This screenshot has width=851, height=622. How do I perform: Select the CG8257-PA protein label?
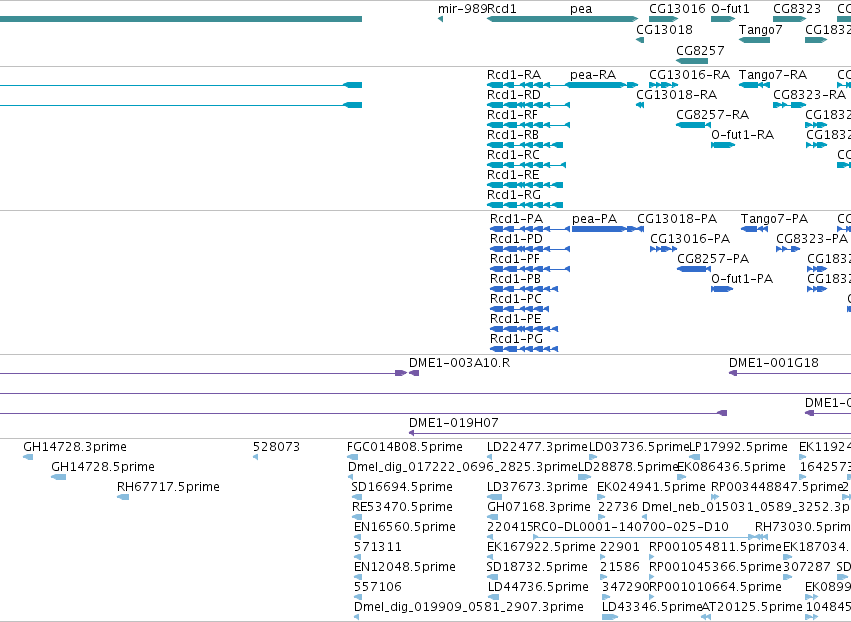[x=713, y=259]
